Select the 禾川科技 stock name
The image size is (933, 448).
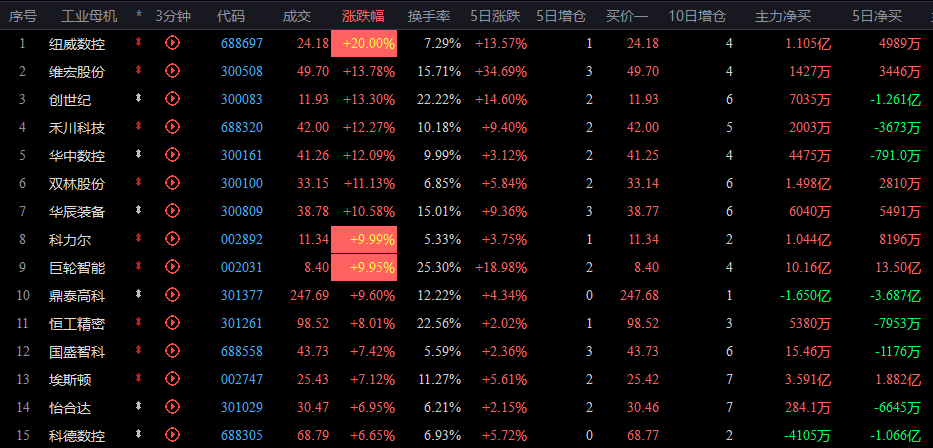77,127
